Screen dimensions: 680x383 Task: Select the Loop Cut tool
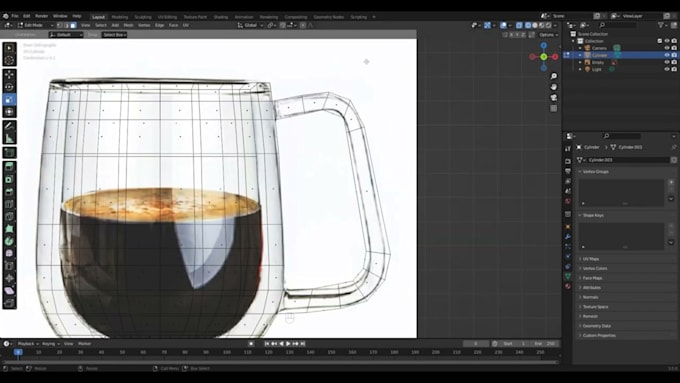(x=9, y=204)
